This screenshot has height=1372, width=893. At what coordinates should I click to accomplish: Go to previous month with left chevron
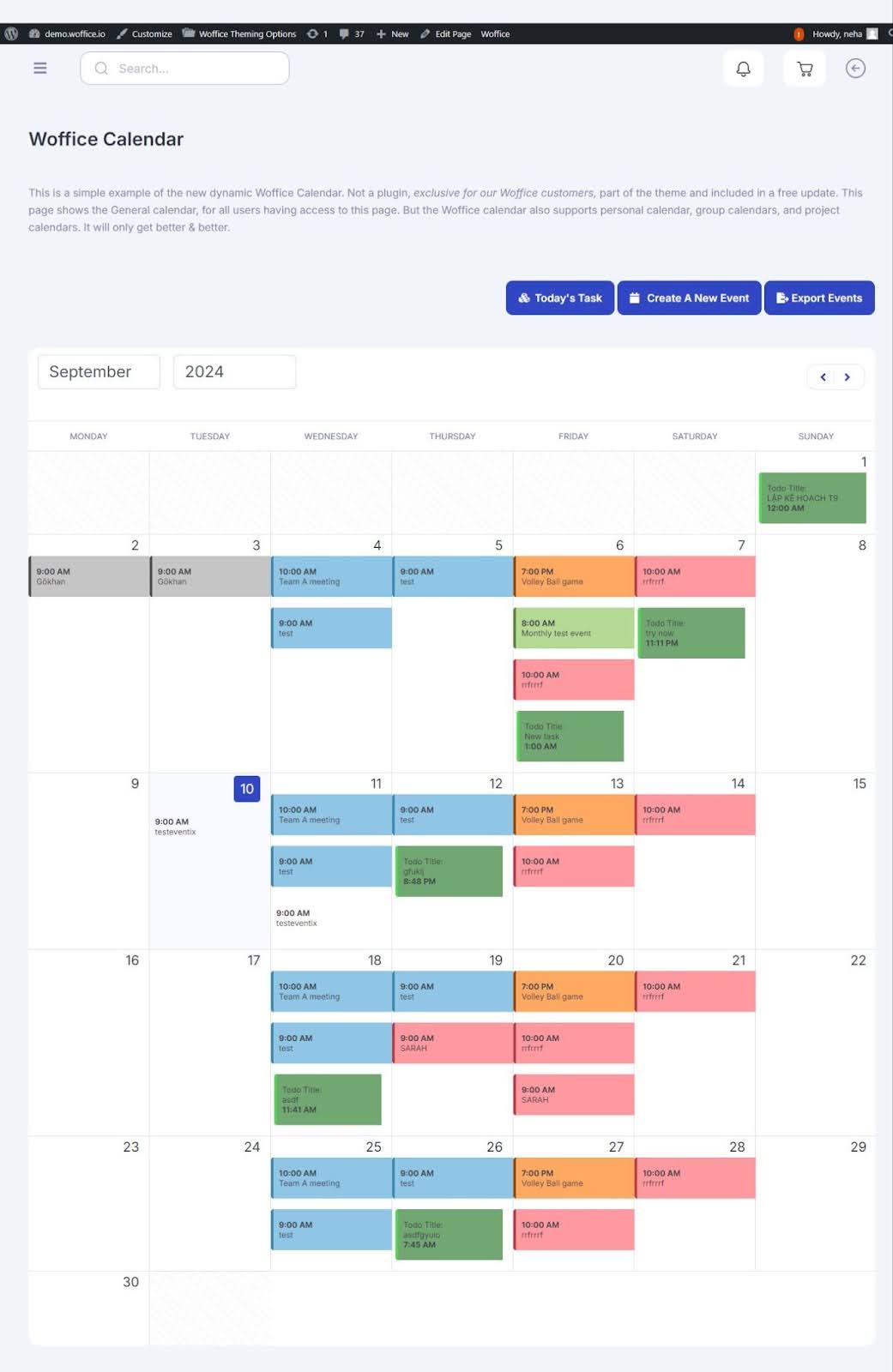tap(823, 377)
